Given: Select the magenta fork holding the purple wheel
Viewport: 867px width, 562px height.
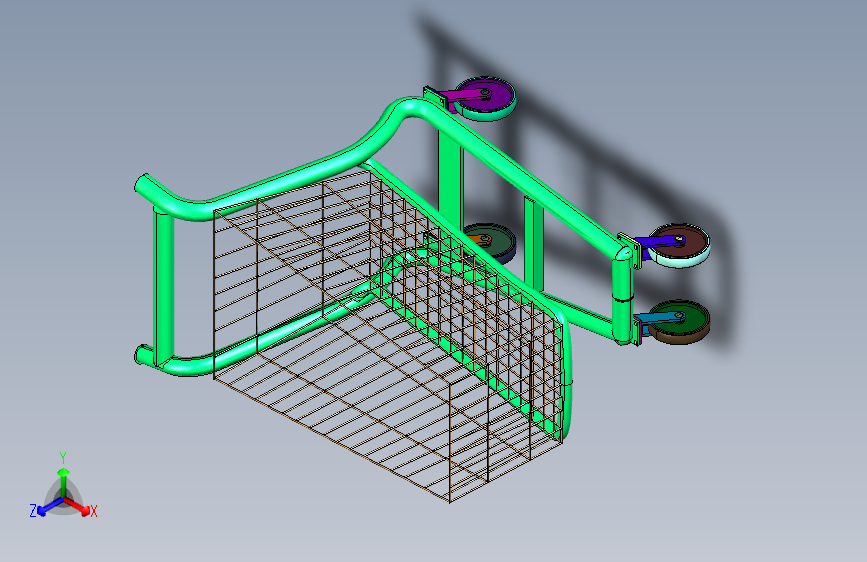Looking at the screenshot, I should 463,98.
